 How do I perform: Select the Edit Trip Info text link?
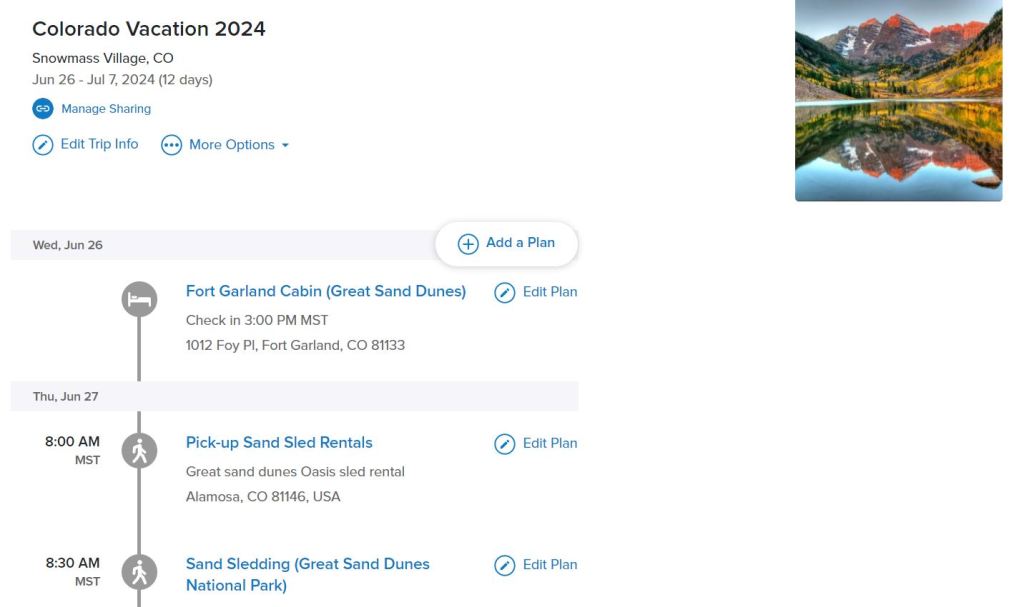click(x=99, y=144)
